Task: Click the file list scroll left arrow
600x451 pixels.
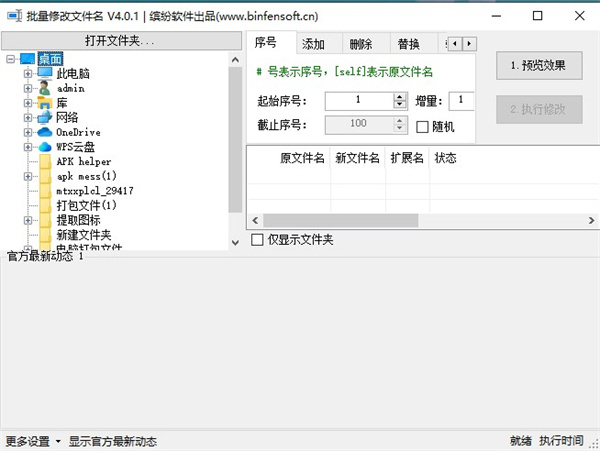Action: [x=255, y=220]
